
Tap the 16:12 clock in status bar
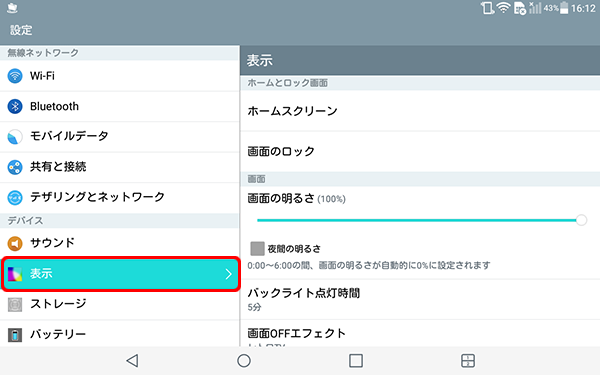coord(583,8)
